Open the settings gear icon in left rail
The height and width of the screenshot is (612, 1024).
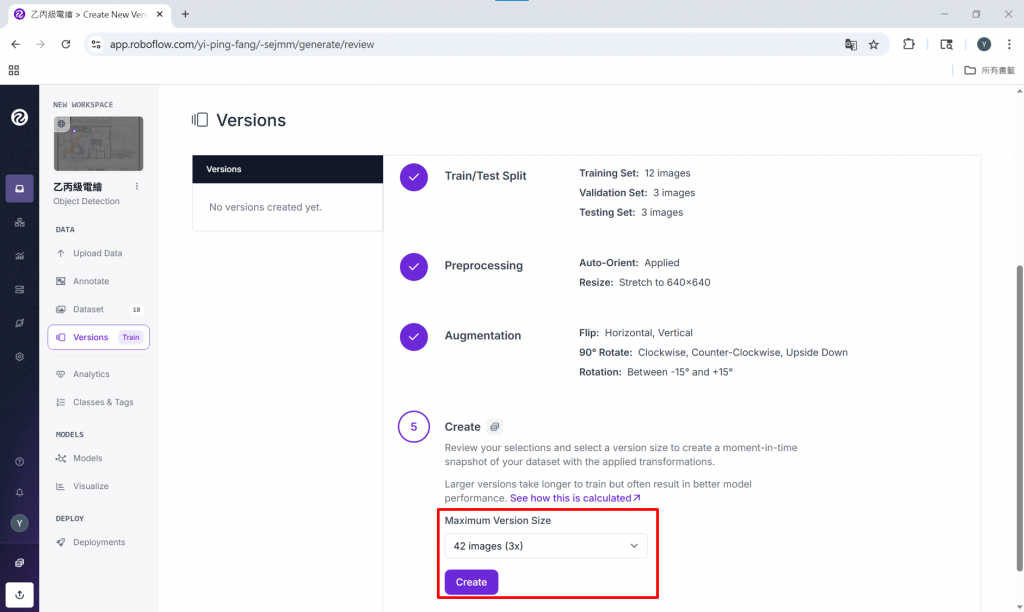click(x=20, y=357)
